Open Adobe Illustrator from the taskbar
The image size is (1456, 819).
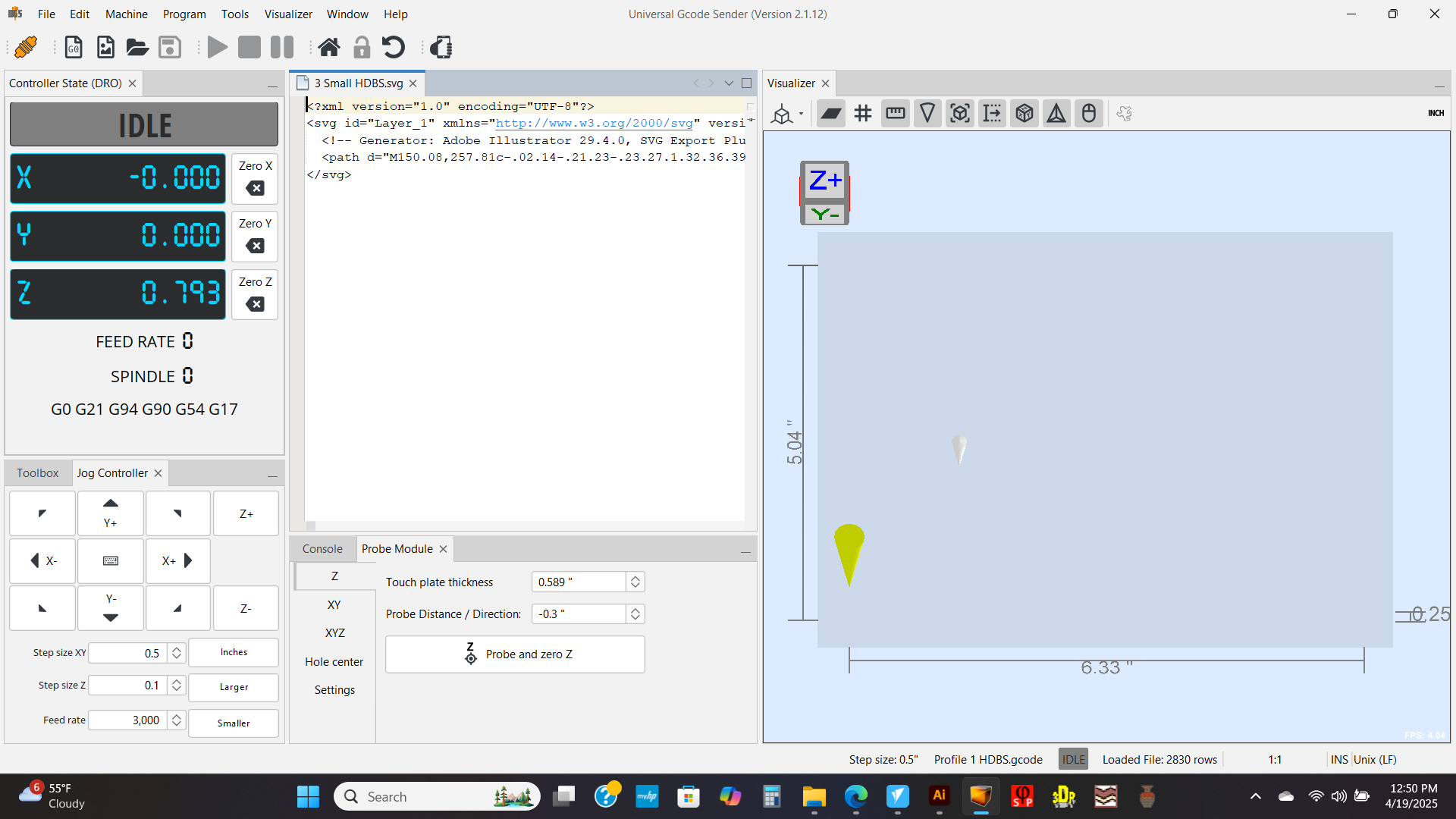(939, 796)
